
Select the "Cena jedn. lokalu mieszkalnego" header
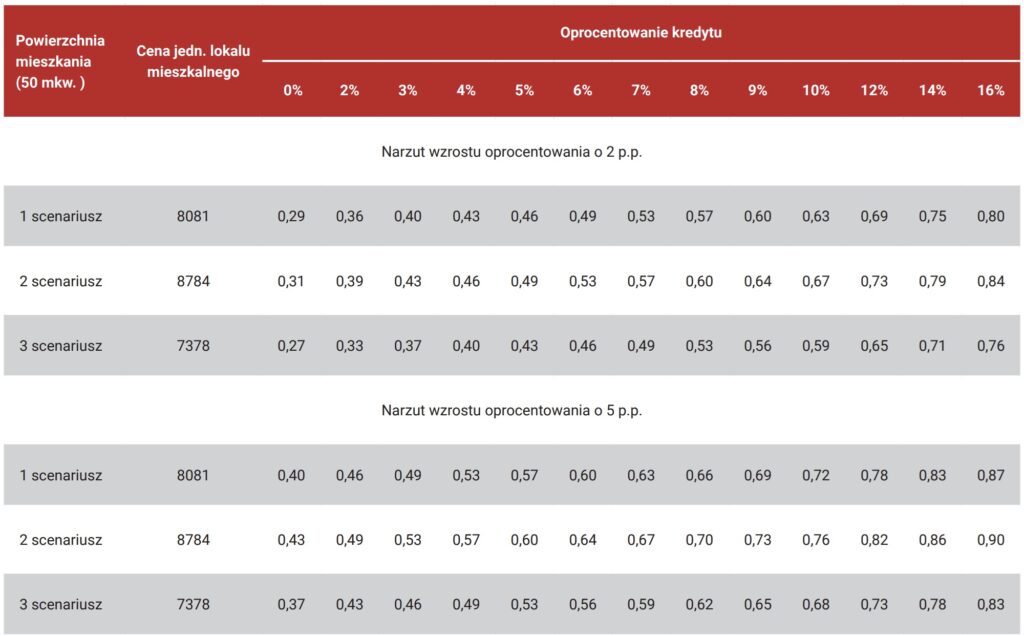(x=193, y=61)
